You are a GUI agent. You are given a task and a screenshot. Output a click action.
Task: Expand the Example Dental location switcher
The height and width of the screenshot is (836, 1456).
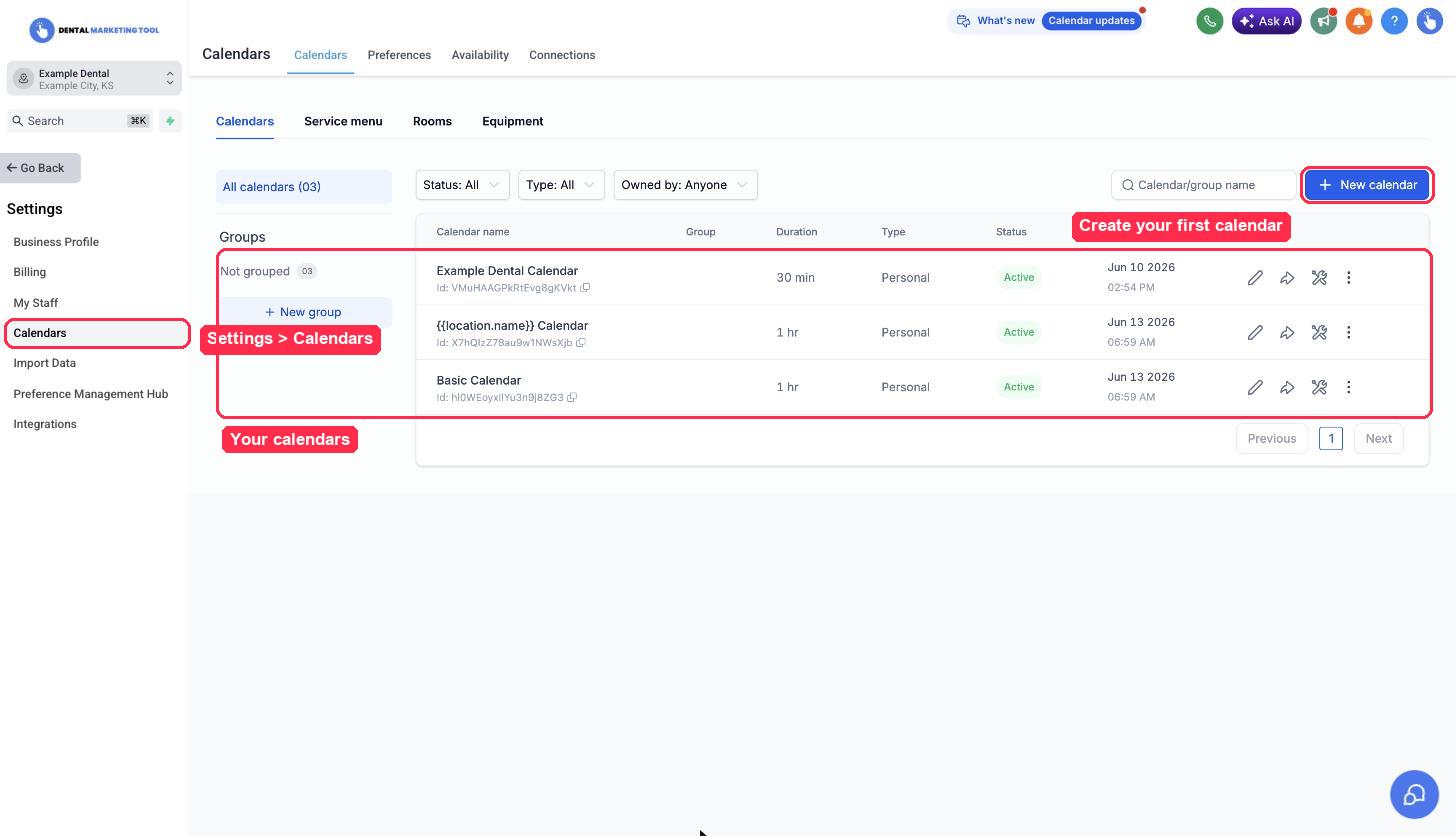coord(94,78)
